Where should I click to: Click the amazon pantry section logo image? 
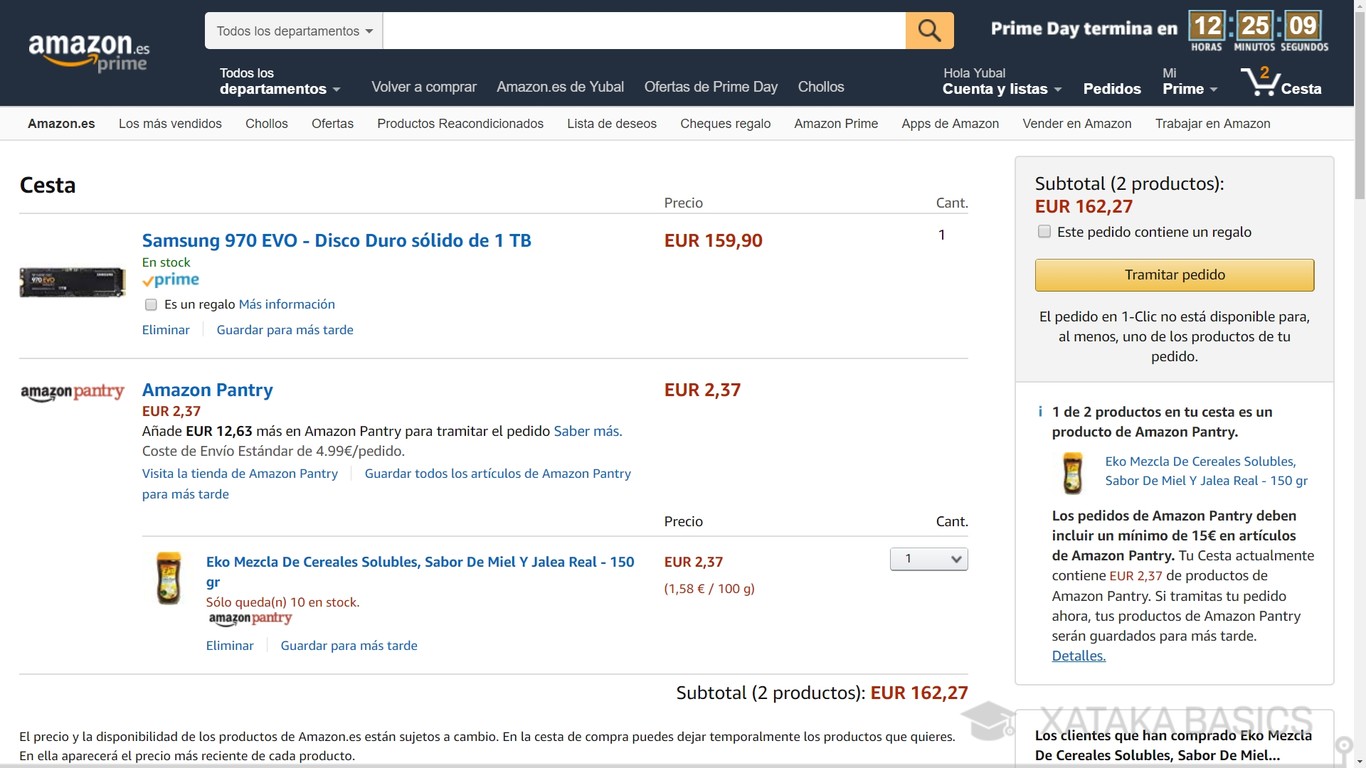[72, 391]
